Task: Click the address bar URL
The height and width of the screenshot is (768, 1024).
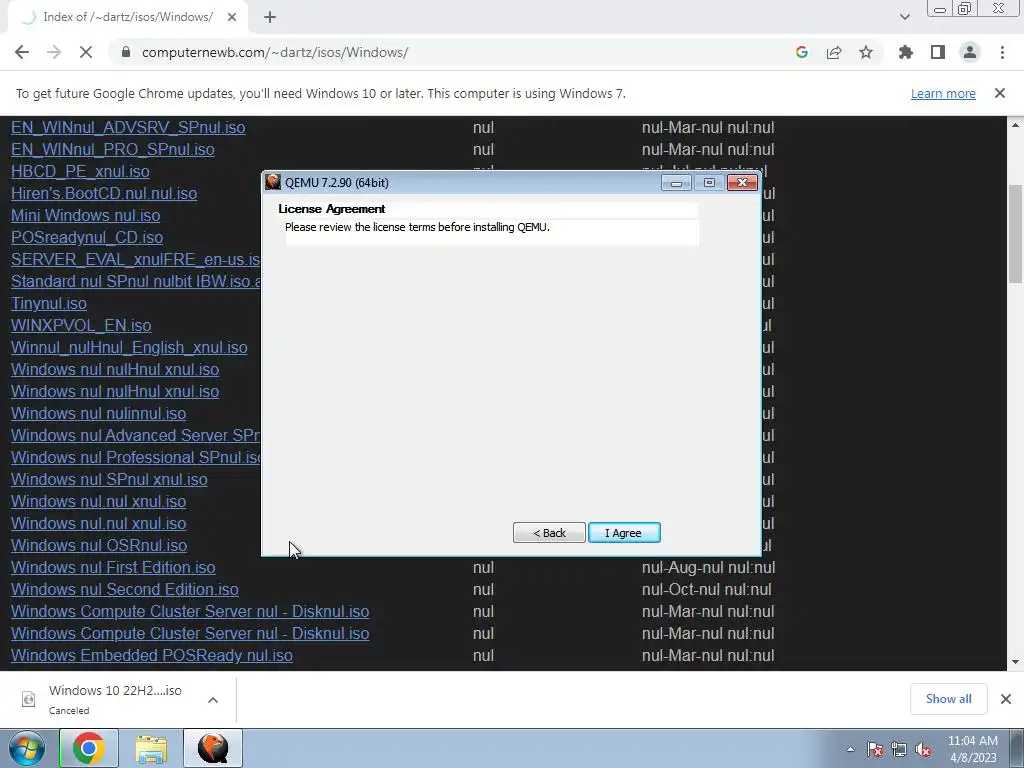Action: coord(275,52)
